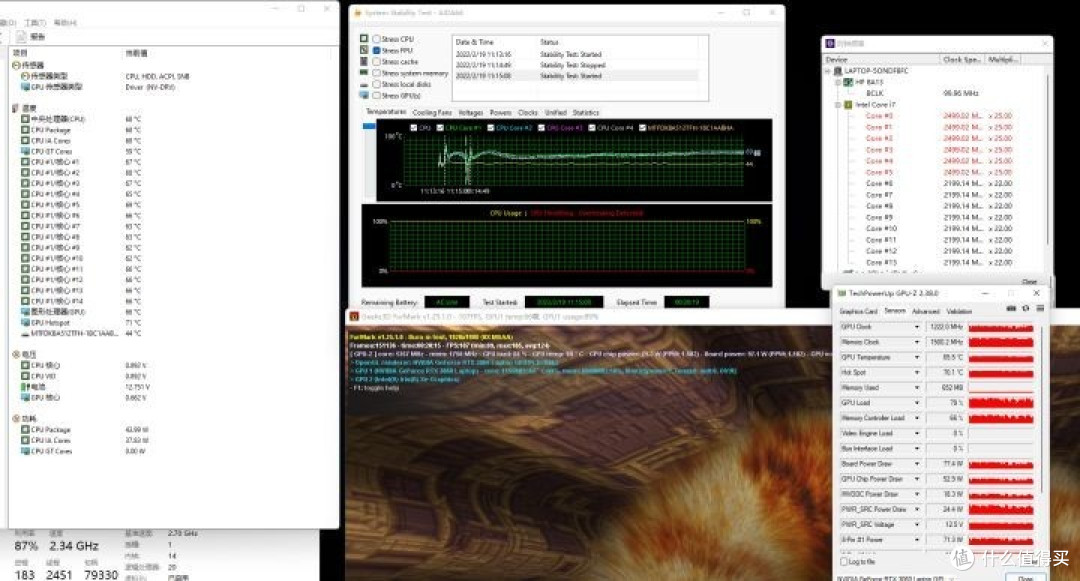Click the LAPTOP computer icon in clock window
The width and height of the screenshot is (1080, 581).
[x=838, y=71]
